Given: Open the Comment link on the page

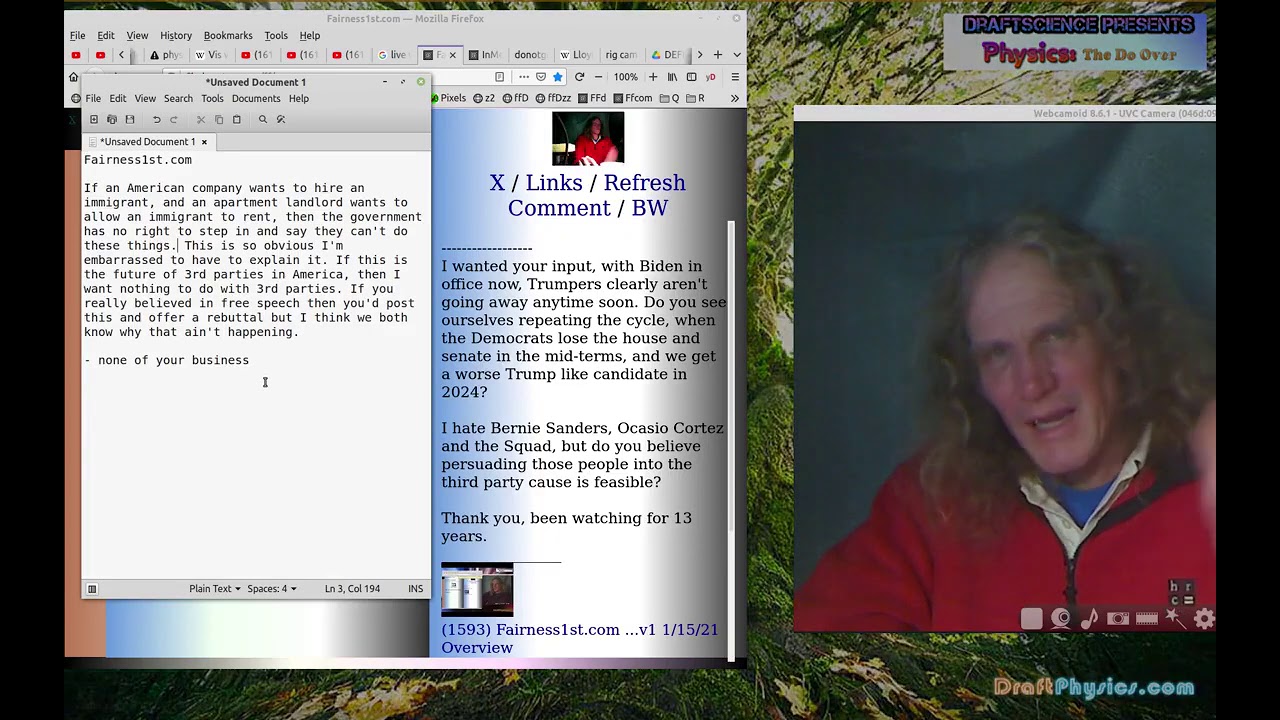Looking at the screenshot, I should pos(559,208).
